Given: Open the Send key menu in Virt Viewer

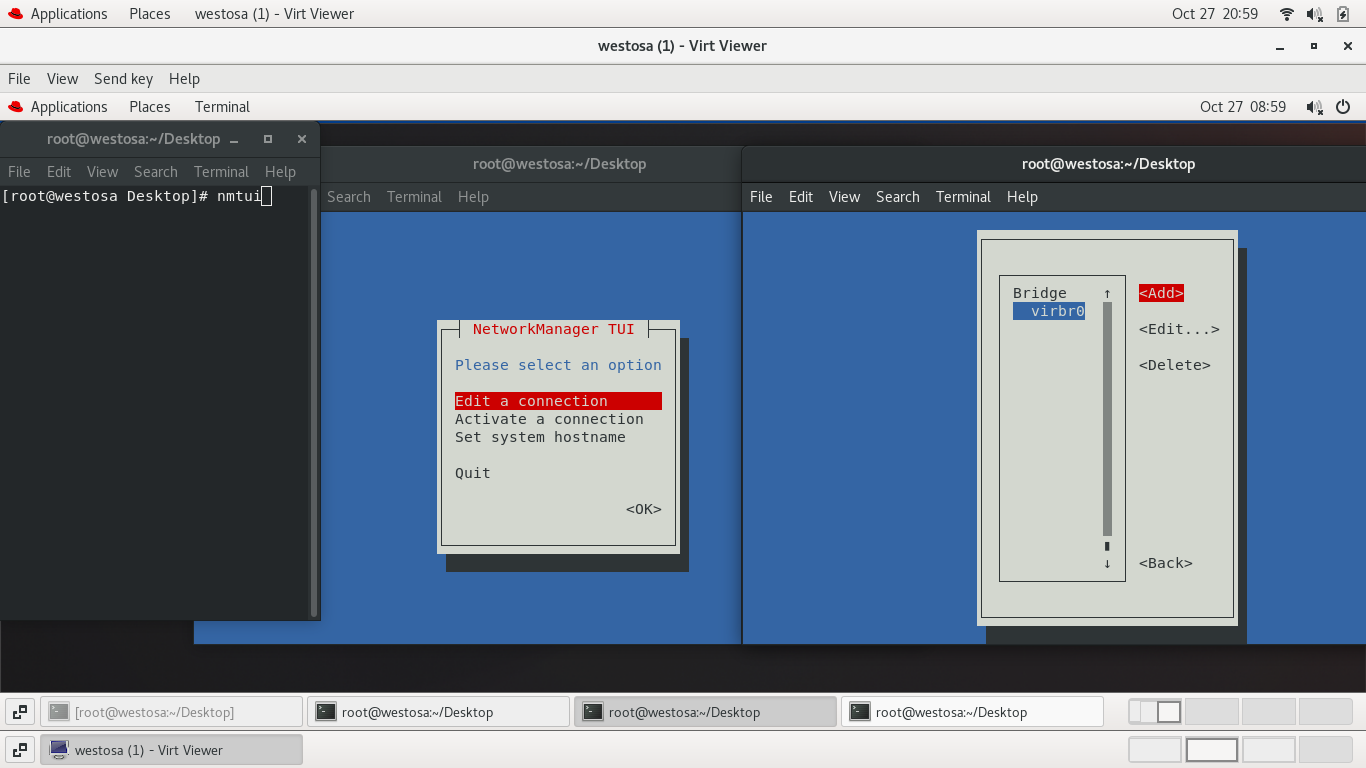Looking at the screenshot, I should [123, 79].
